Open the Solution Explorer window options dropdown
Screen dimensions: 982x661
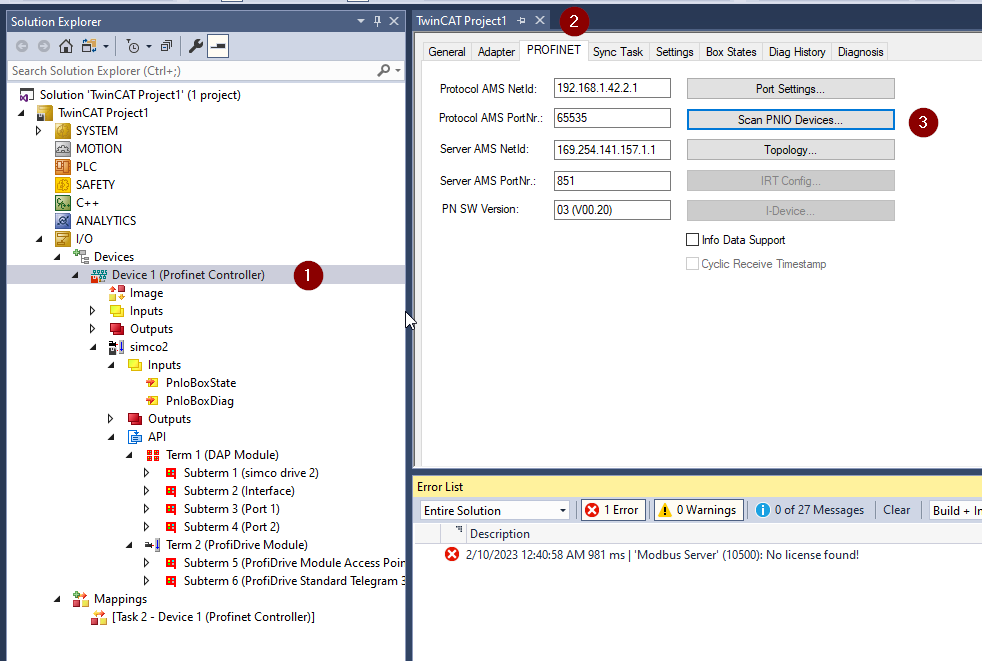click(x=361, y=21)
